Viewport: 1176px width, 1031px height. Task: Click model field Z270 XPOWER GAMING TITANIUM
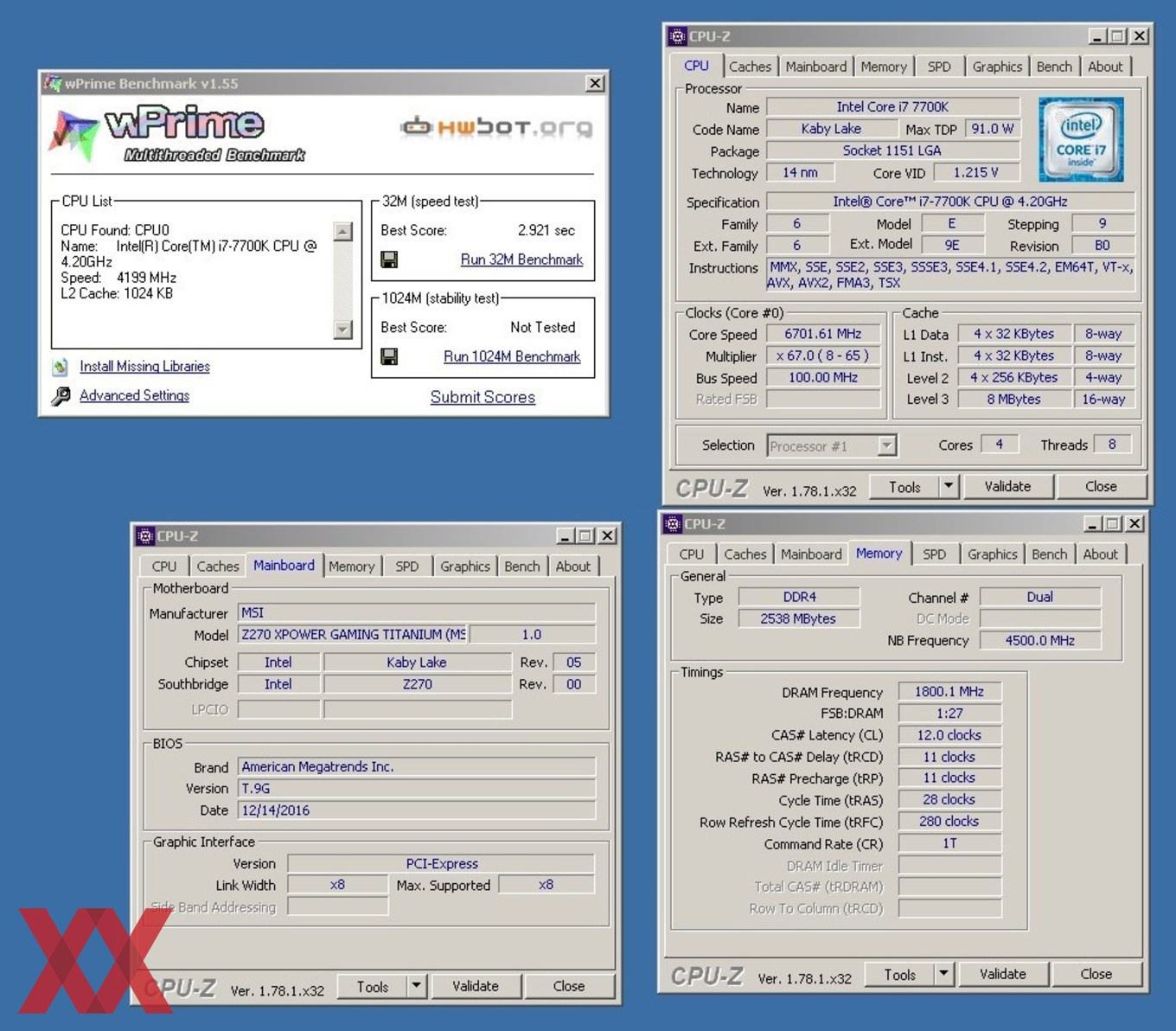[353, 634]
